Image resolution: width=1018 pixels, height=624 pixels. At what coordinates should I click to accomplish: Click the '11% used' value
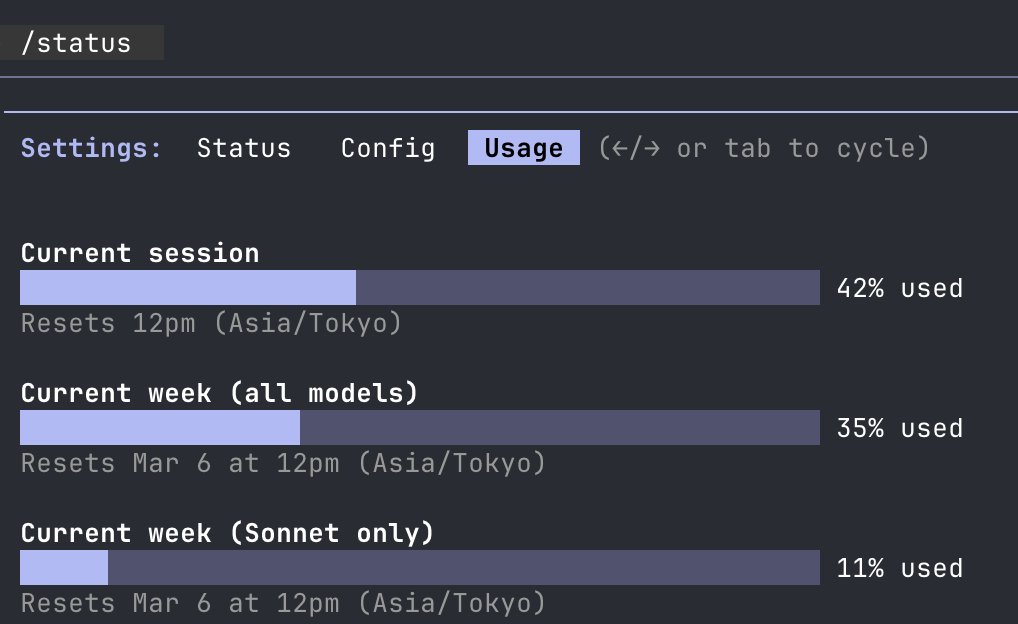click(x=900, y=568)
